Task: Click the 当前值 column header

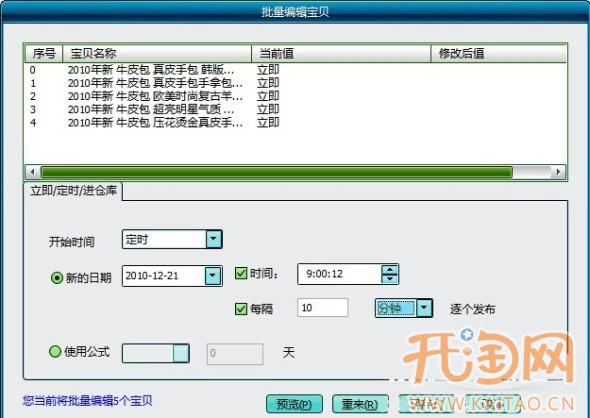Action: (341, 53)
